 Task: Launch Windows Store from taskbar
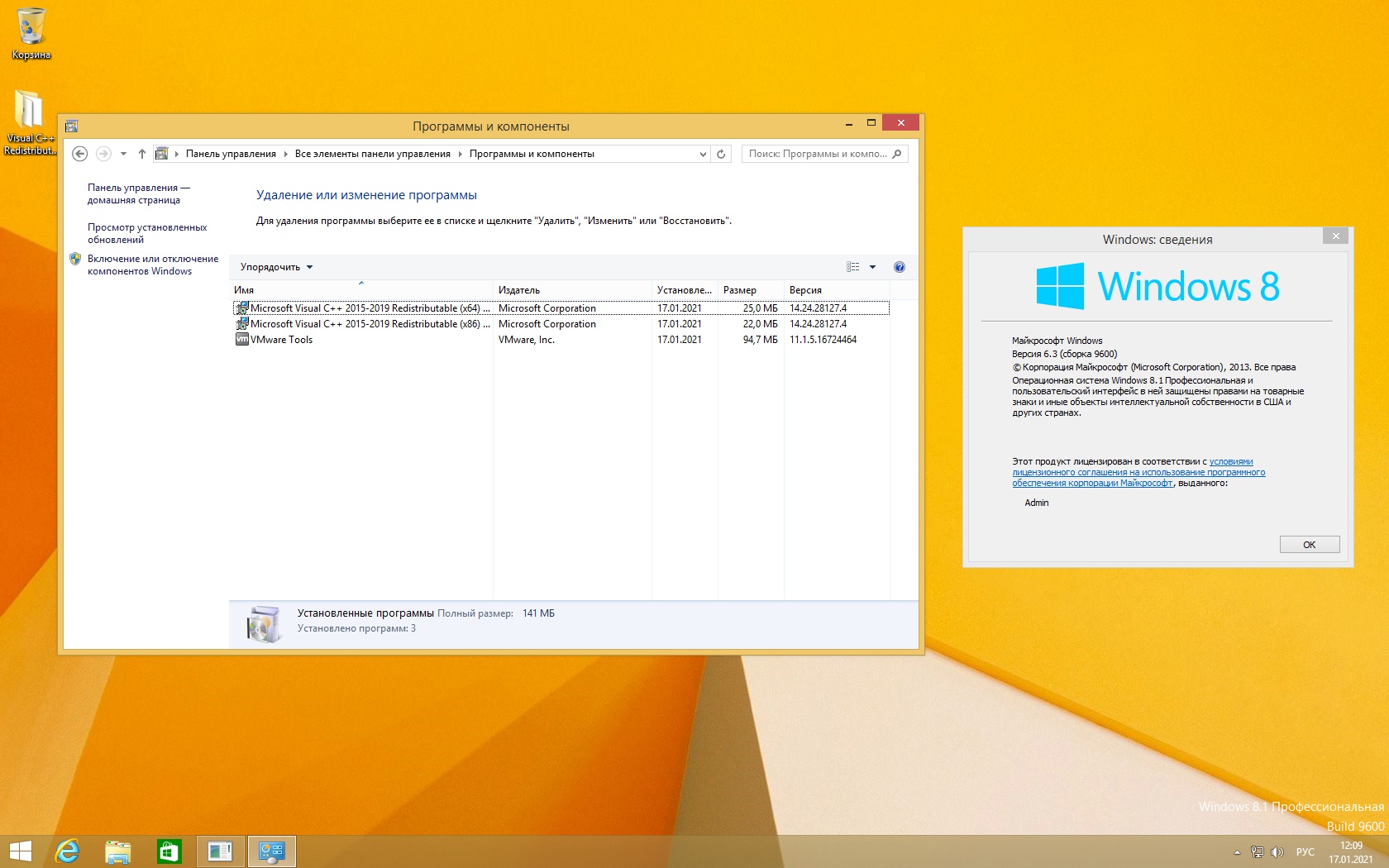tap(169, 851)
